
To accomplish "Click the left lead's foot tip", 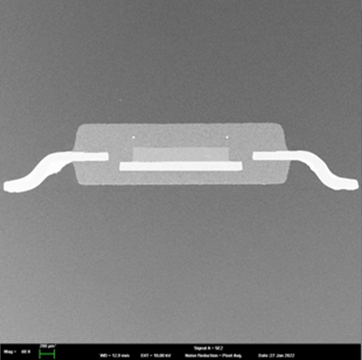I will (x=12, y=186).
